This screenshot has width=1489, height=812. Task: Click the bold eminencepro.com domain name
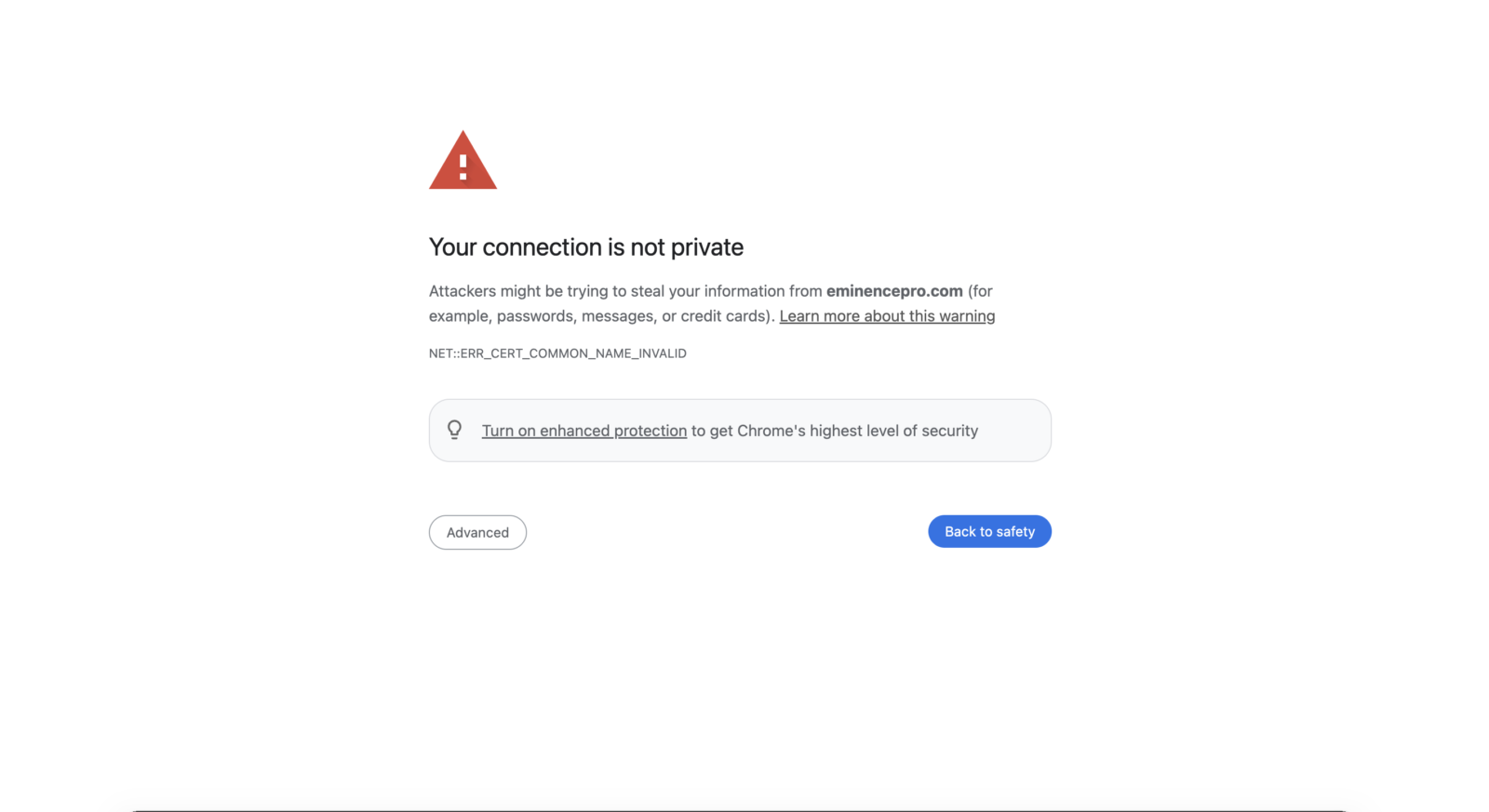(x=894, y=291)
